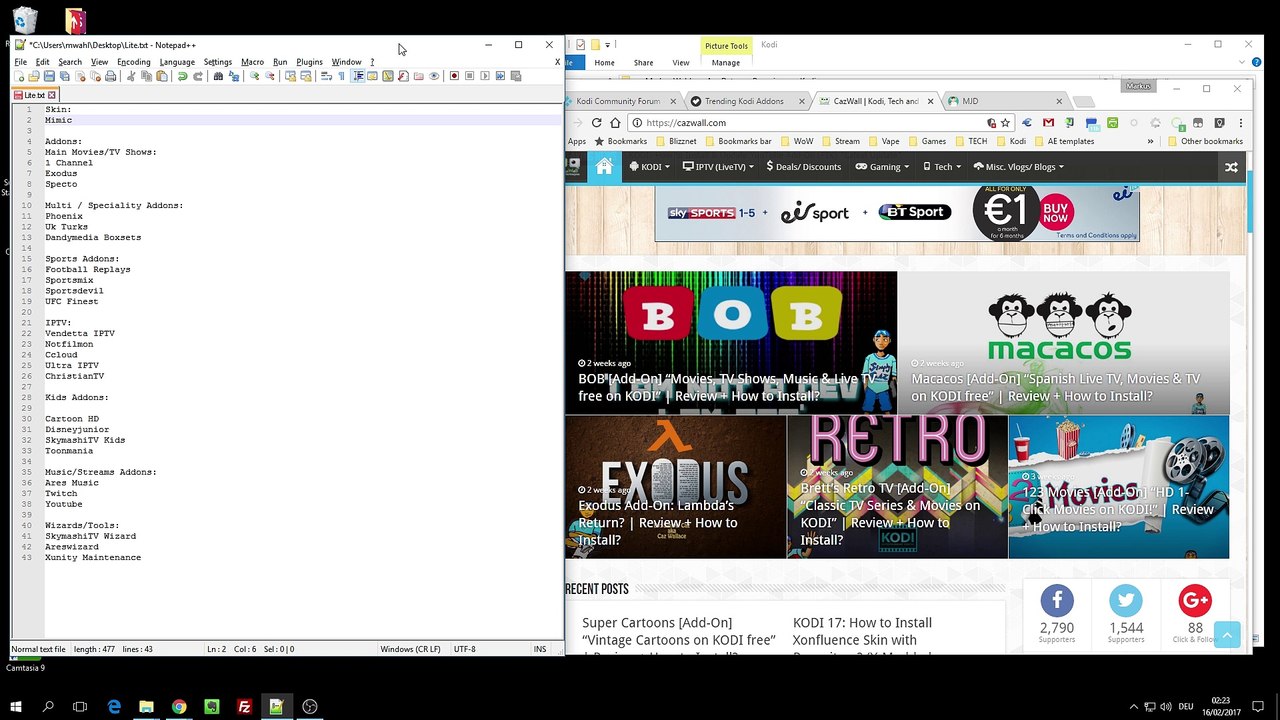Image resolution: width=1280 pixels, height=720 pixels.
Task: Open the Encoding menu in Notepad++
Action: [x=133, y=62]
